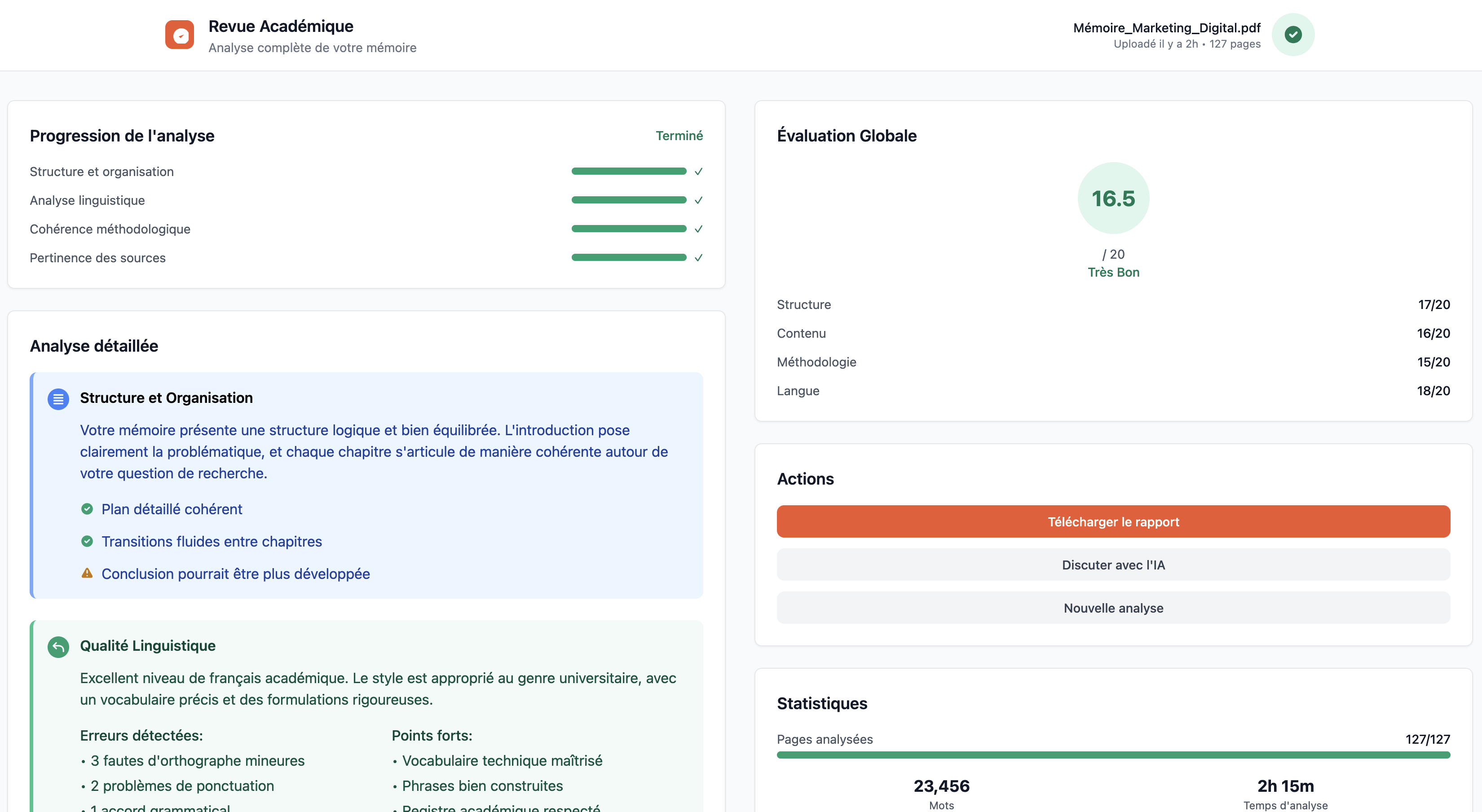Click the blue list icon beside Structure et Organisation
Viewport: 1482px width, 812px height.
coord(58,399)
